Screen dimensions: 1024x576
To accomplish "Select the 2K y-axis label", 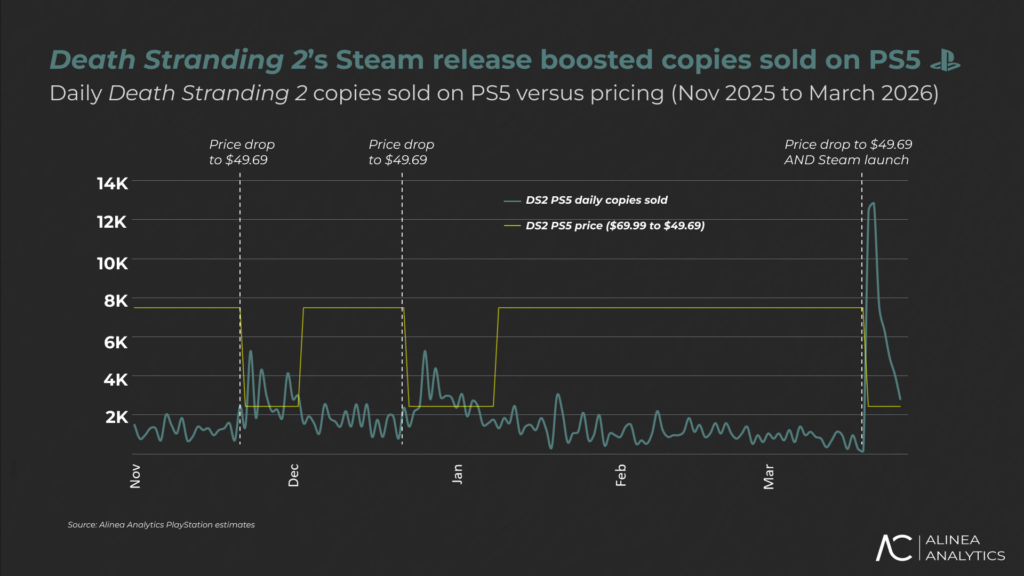I will [x=115, y=417].
